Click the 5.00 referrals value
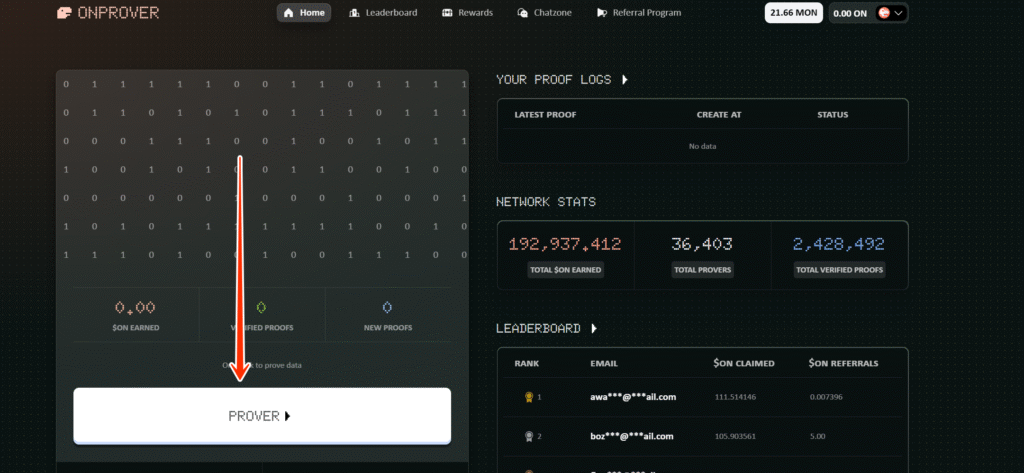Image resolution: width=1024 pixels, height=473 pixels. coord(818,436)
